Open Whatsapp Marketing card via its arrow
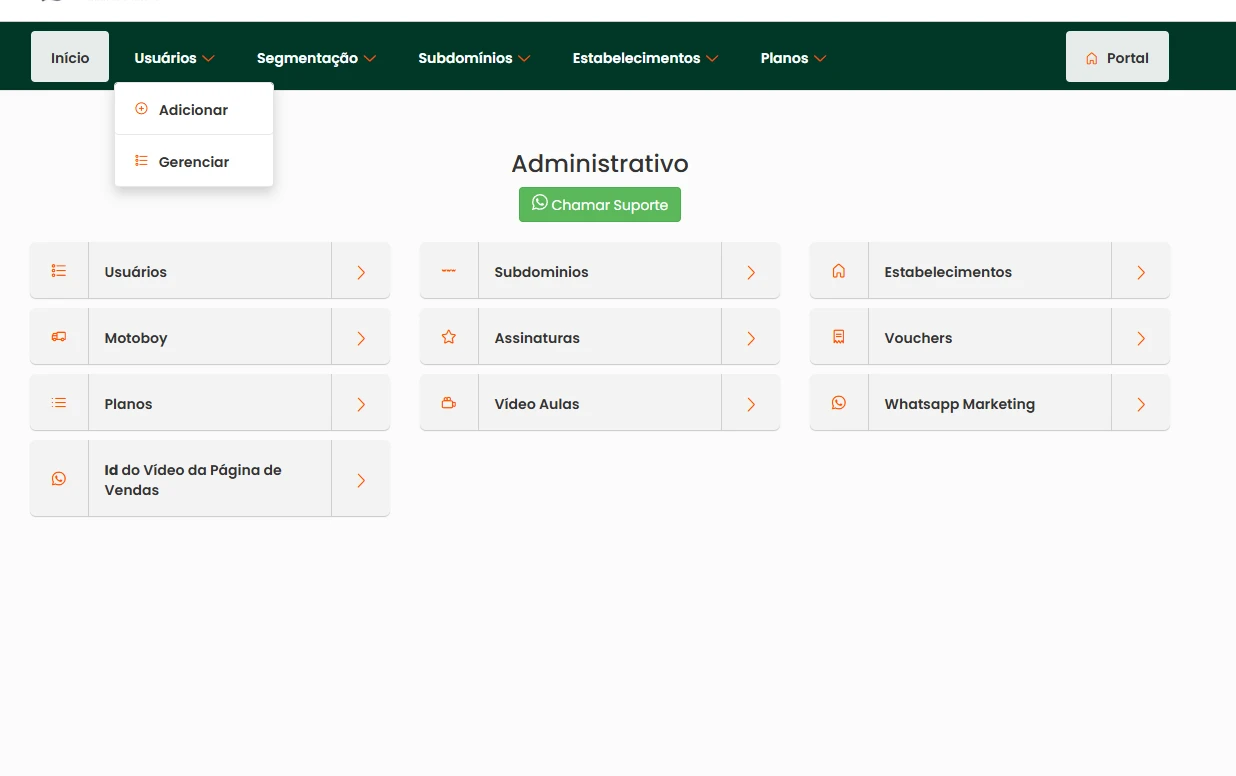The height and width of the screenshot is (776, 1236). pos(1141,404)
